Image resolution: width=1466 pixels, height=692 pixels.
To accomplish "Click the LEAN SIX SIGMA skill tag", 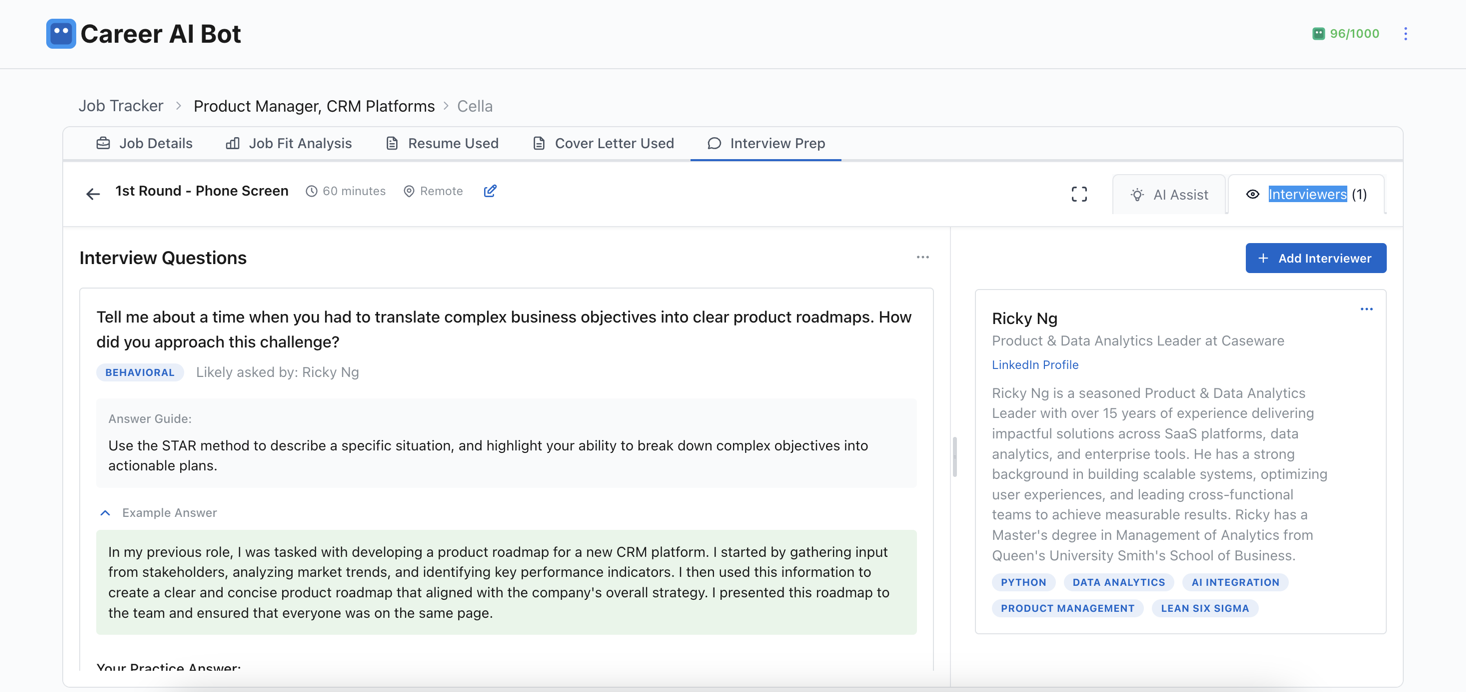I will click(1205, 608).
